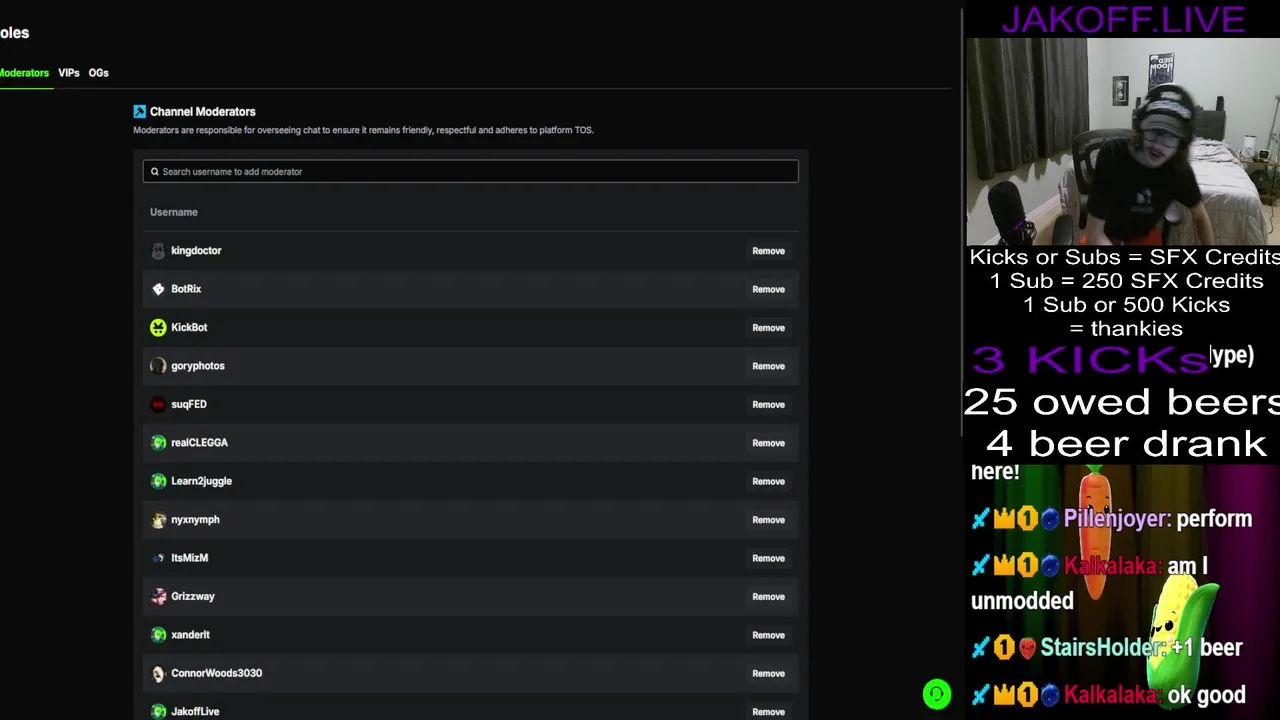This screenshot has height=720, width=1280.
Task: Select the KickBot username
Action: coord(189,327)
